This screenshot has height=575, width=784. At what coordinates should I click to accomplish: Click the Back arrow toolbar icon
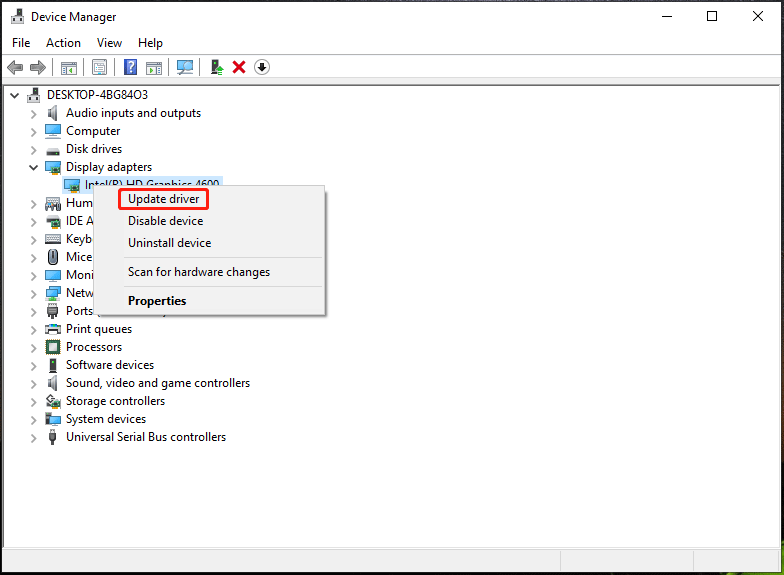click(x=15, y=67)
